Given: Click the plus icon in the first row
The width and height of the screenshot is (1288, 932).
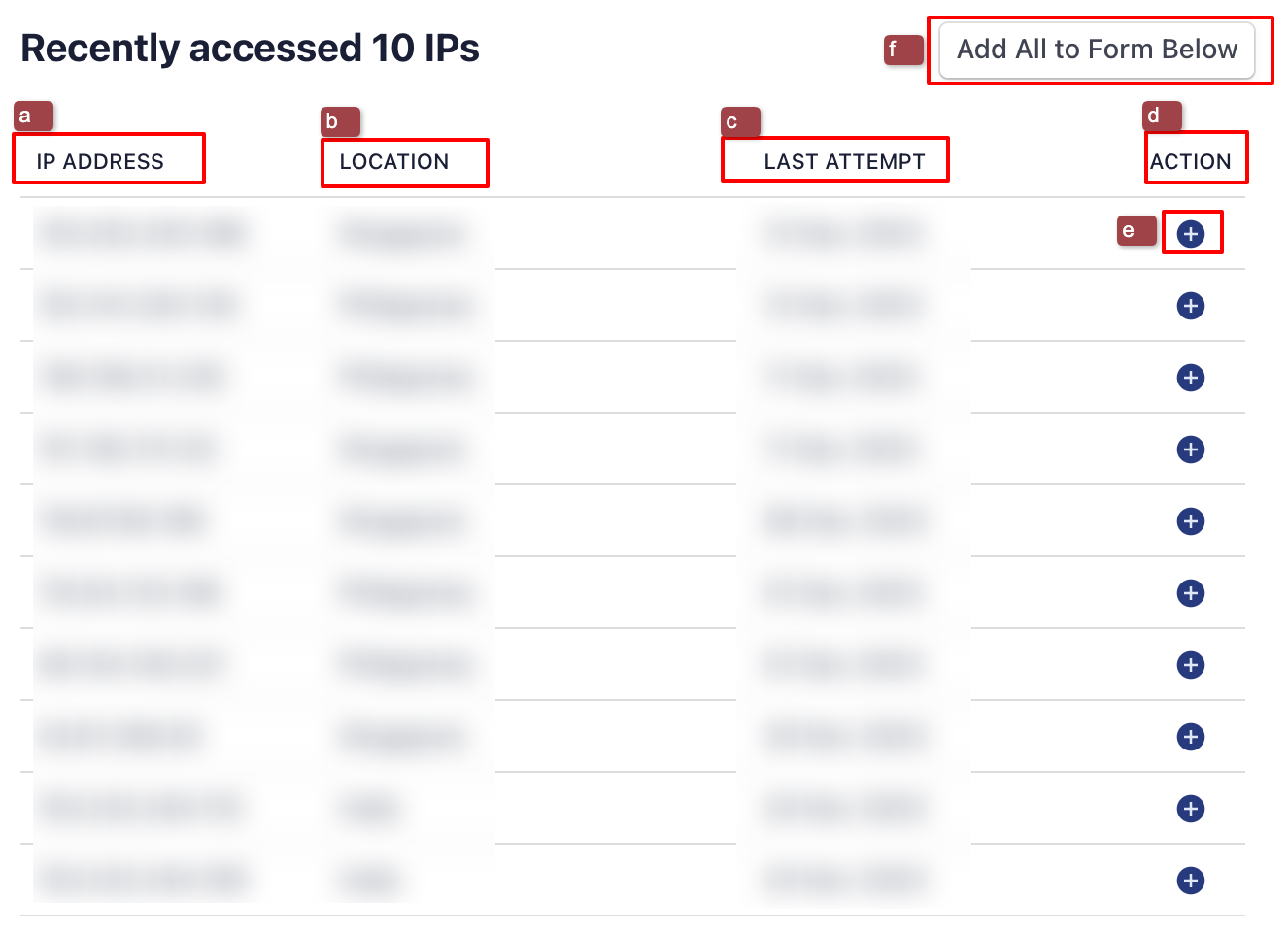Looking at the screenshot, I should pyautogui.click(x=1190, y=233).
